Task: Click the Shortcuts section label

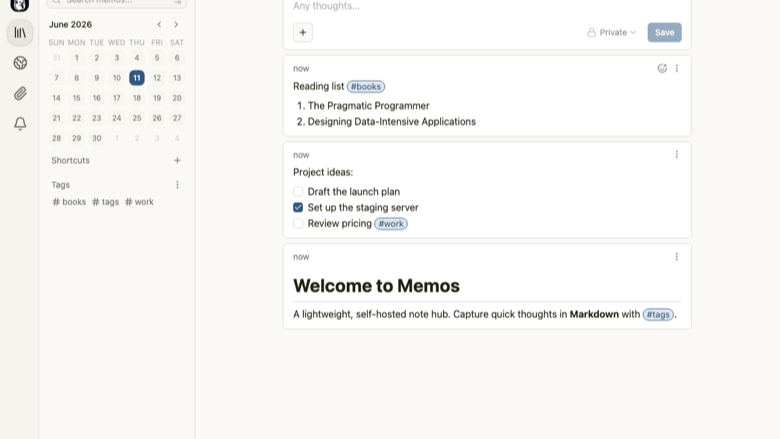Action: 70,161
